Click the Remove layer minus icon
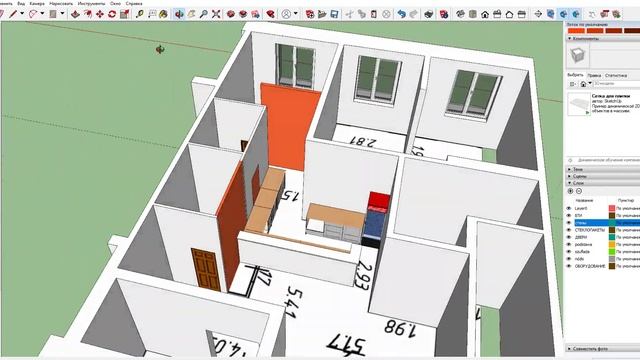The image size is (640, 360). click(x=579, y=191)
